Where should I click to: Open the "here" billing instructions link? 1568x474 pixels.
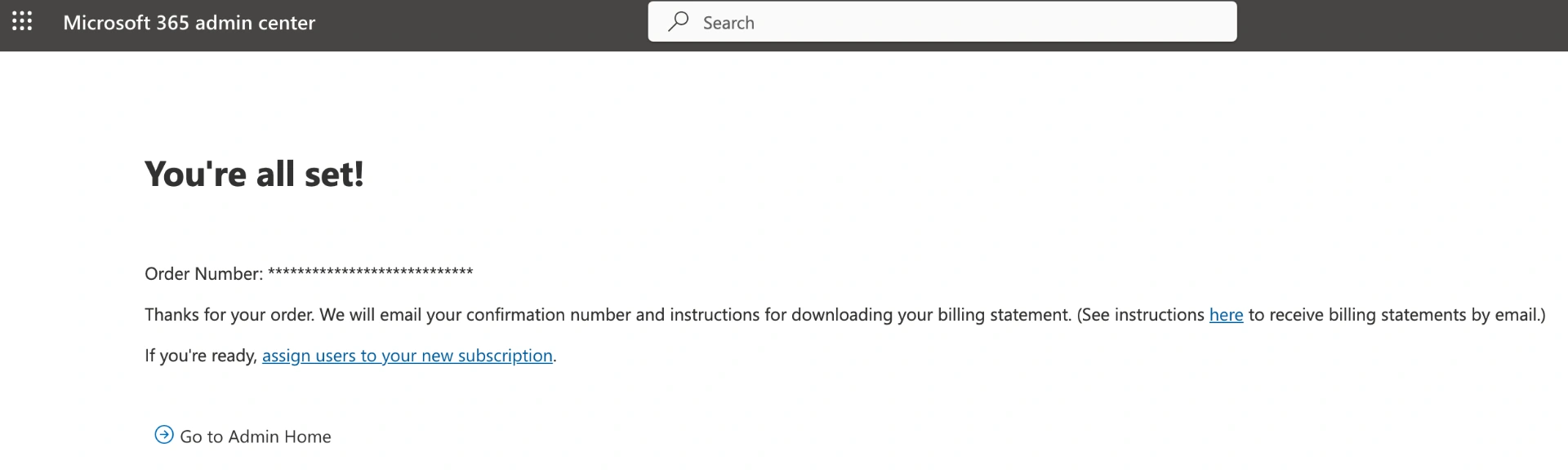tap(1226, 315)
